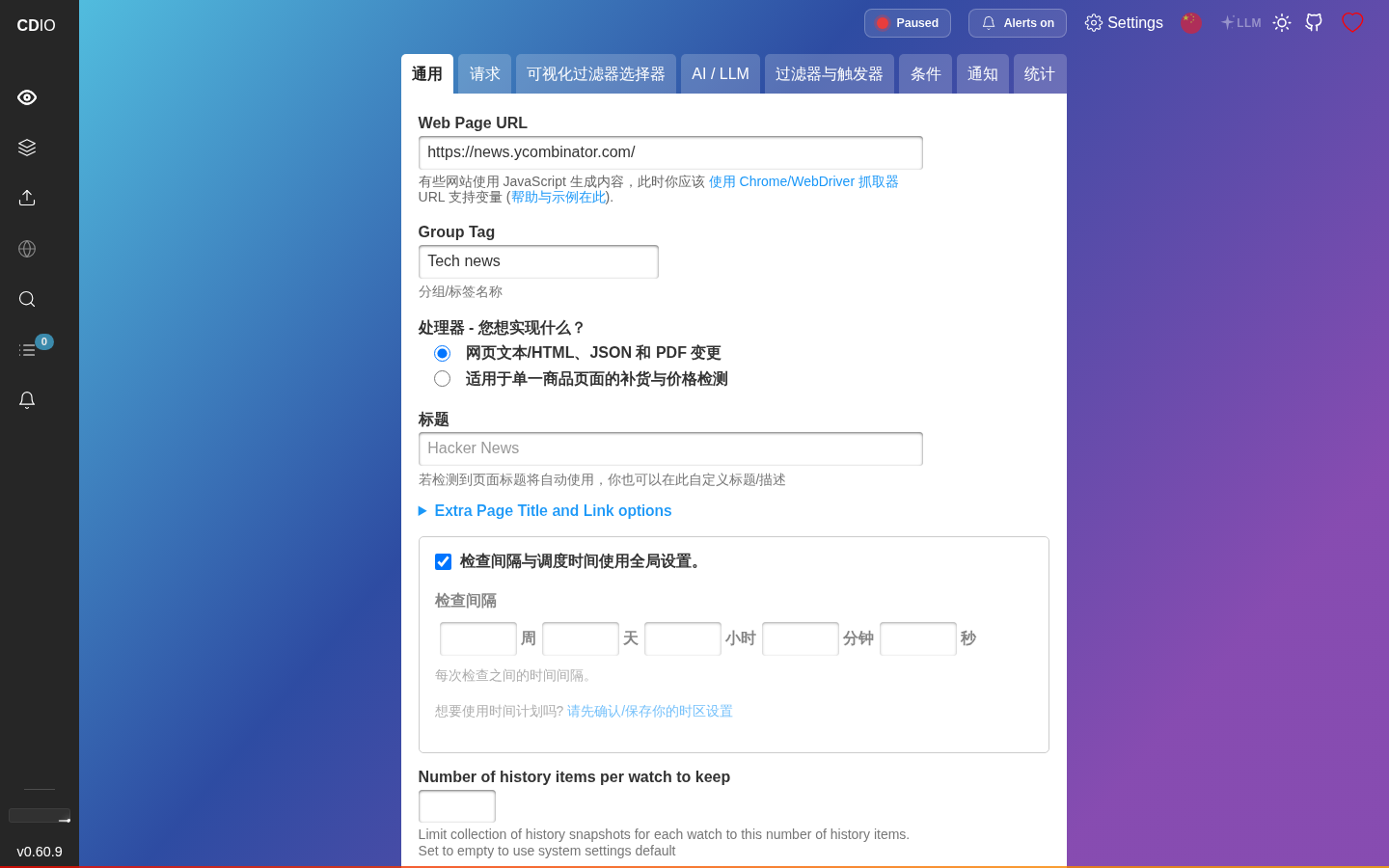Open the queue list icon with badge

[27, 350]
